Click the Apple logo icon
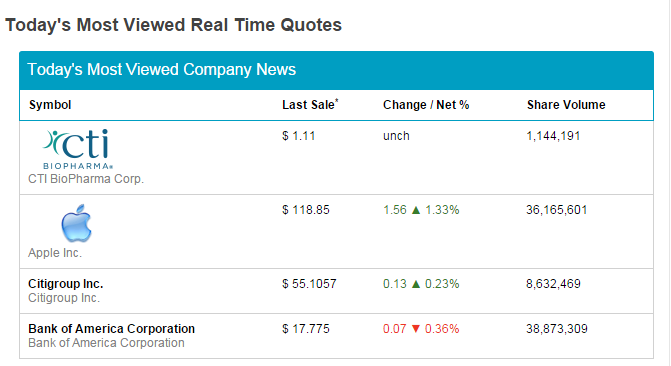The width and height of the screenshot is (671, 366). pyautogui.click(x=77, y=223)
